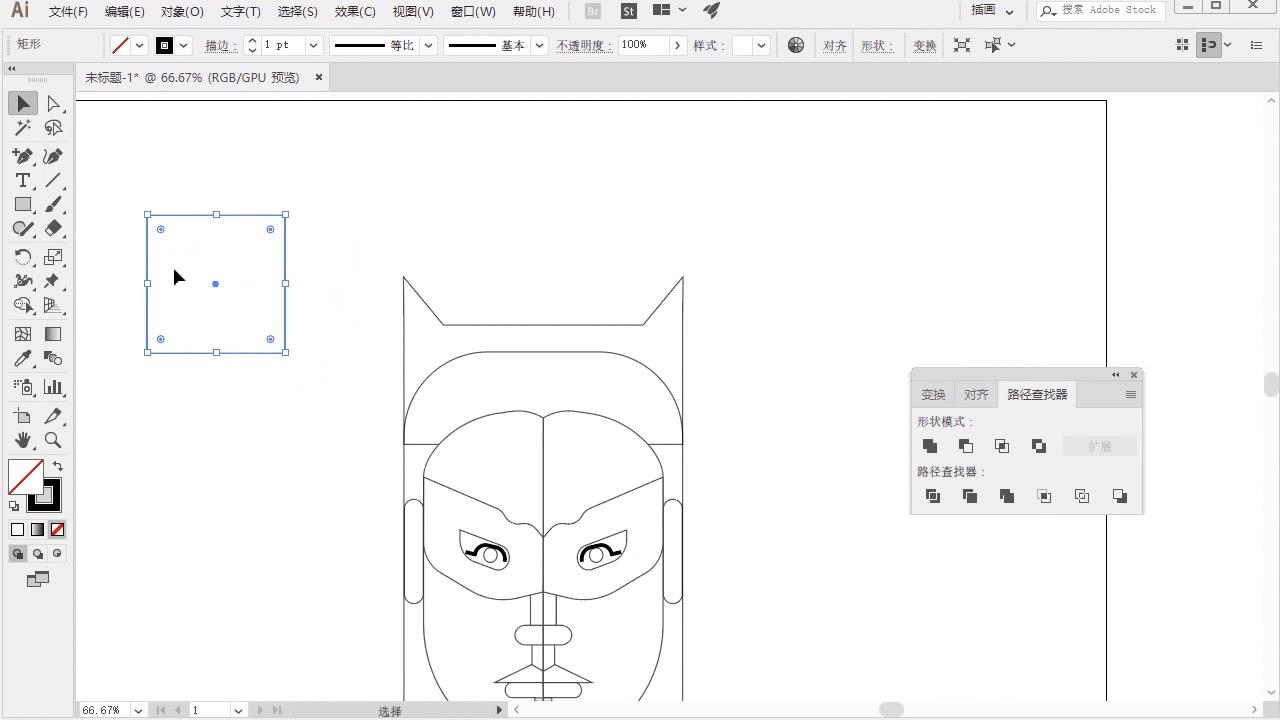Select the Paintbrush tool
The image size is (1280, 720).
coord(53,204)
